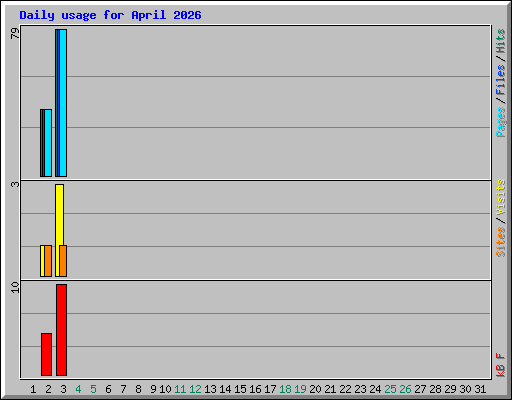Click day label 31 on the x-axis

click(x=480, y=389)
